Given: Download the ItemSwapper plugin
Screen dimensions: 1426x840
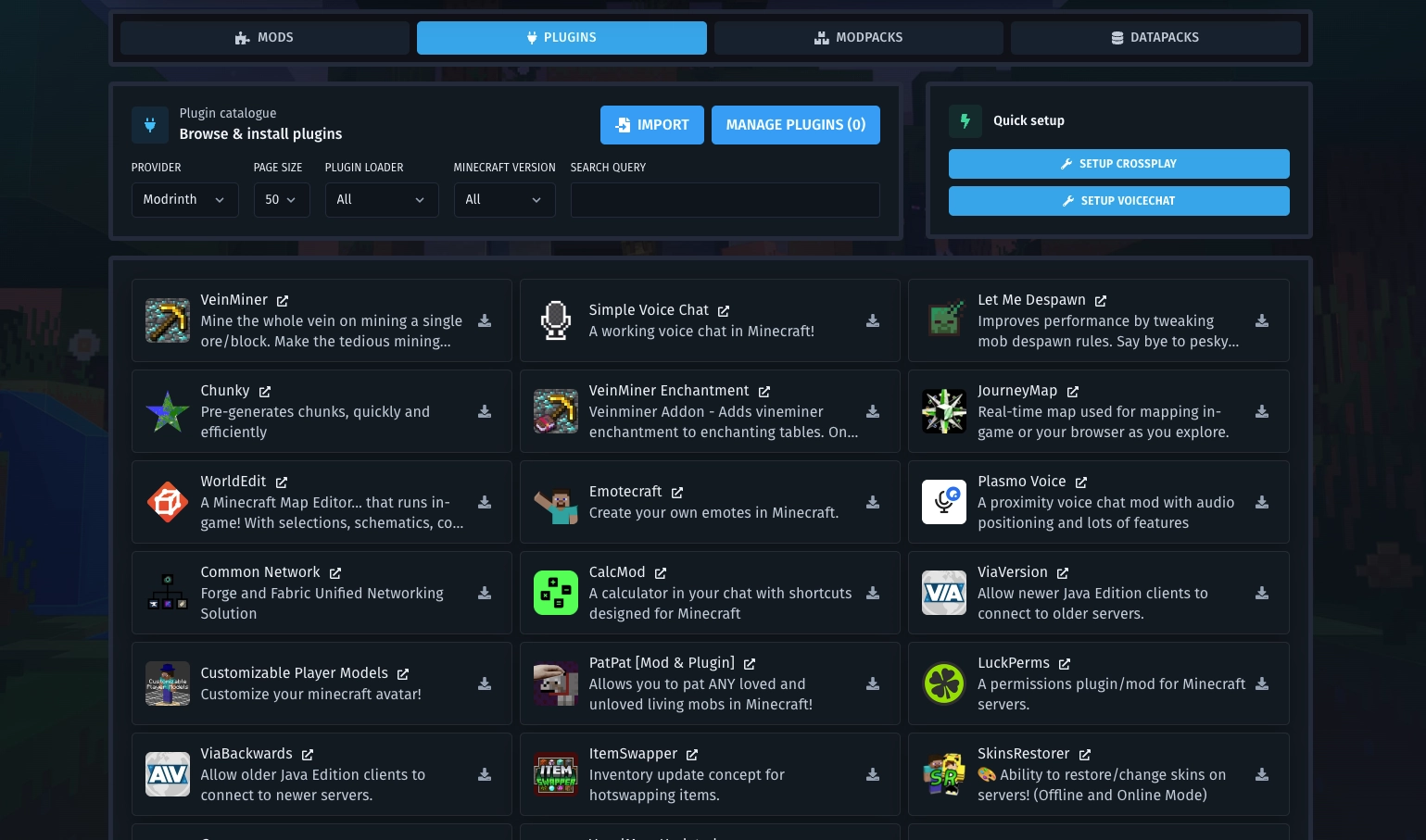Looking at the screenshot, I should coord(873,774).
